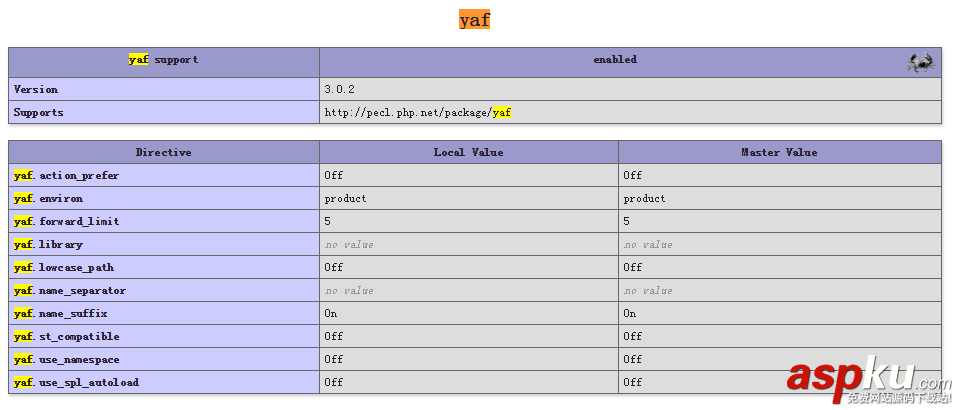Click the yaf support header cell
The height and width of the screenshot is (410, 957).
click(x=164, y=60)
